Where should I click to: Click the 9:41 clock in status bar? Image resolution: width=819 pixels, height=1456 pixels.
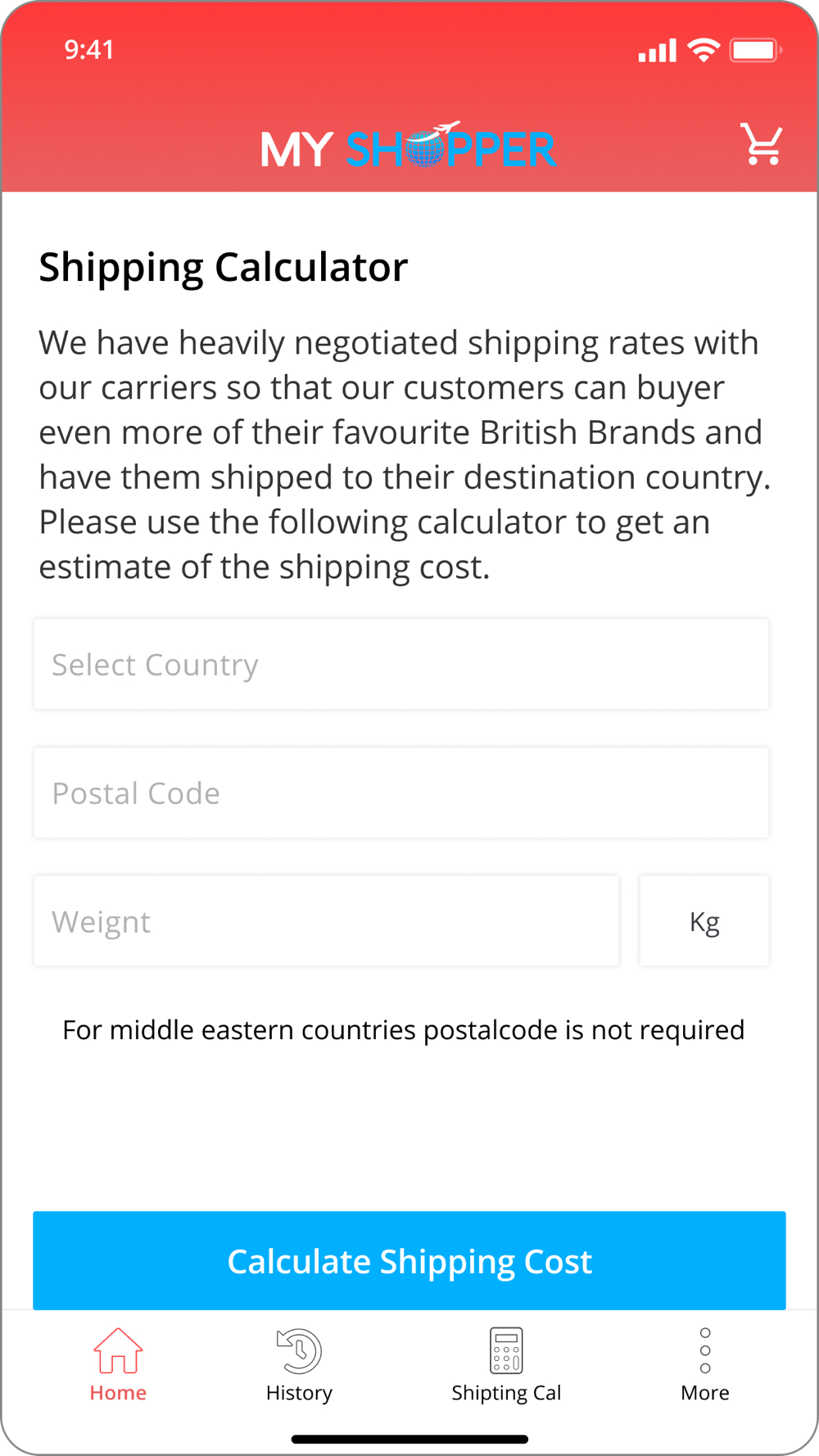89,50
